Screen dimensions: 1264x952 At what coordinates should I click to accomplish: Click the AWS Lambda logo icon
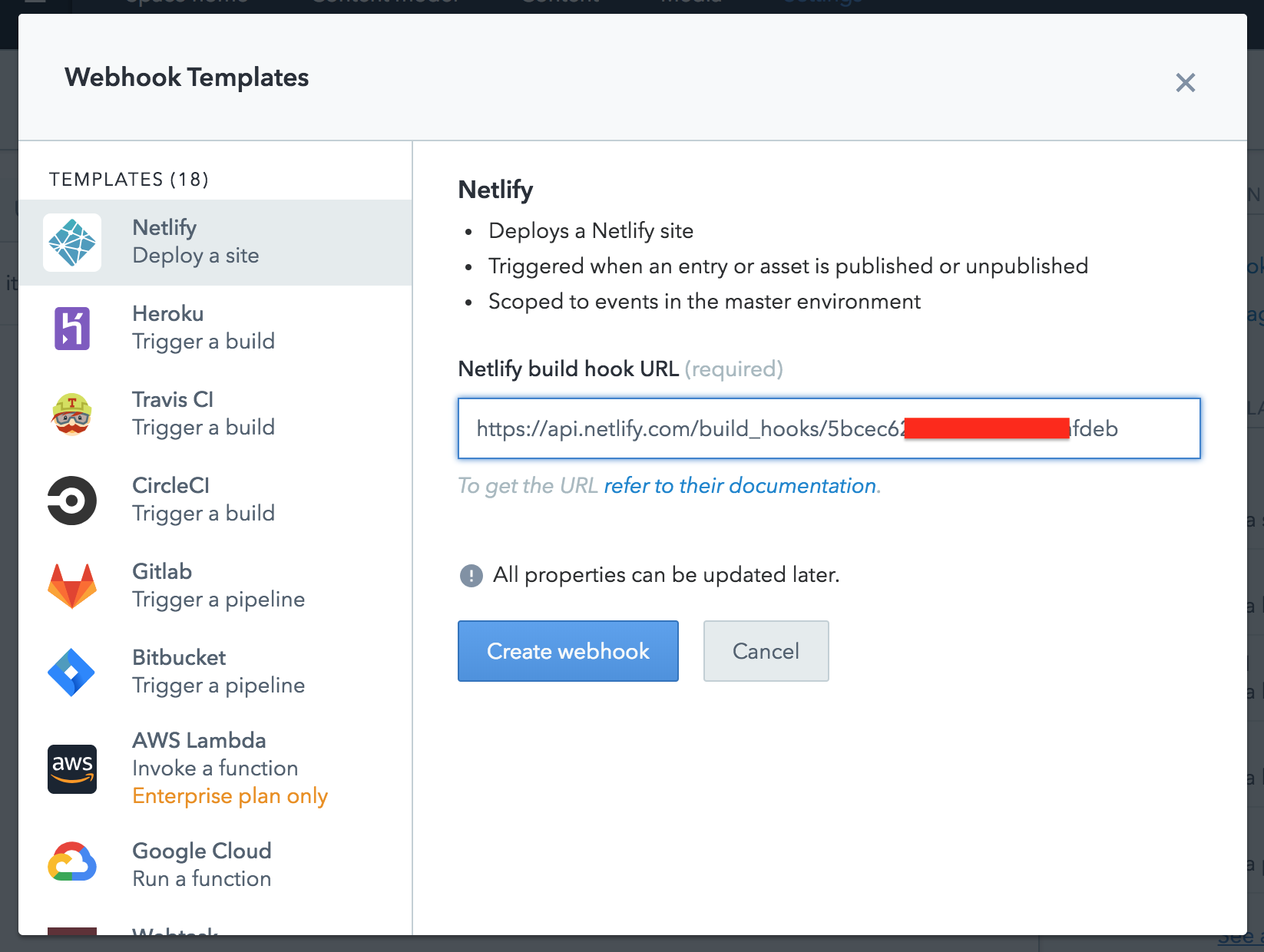tap(72, 769)
